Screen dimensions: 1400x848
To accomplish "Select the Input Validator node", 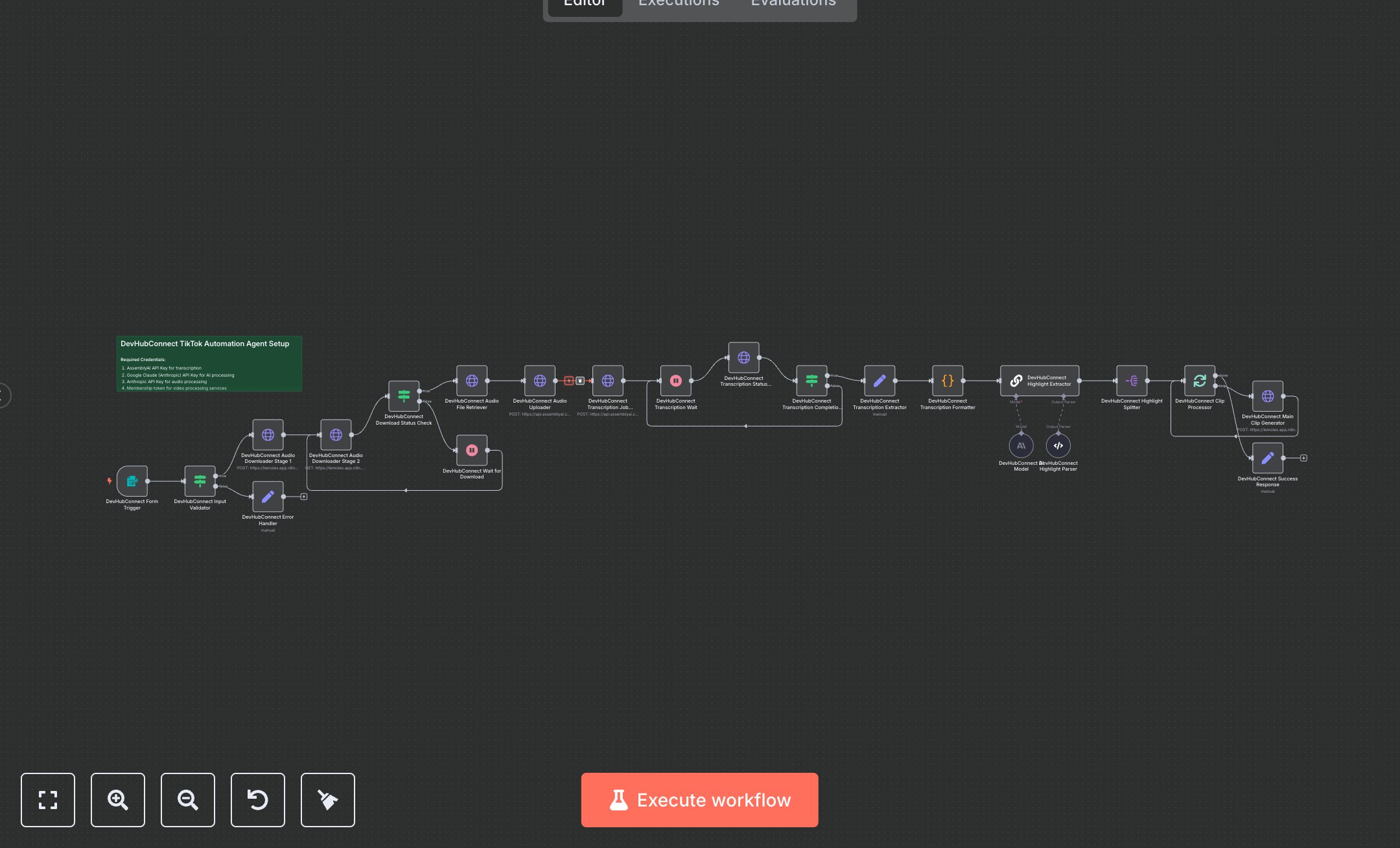I will pos(200,481).
